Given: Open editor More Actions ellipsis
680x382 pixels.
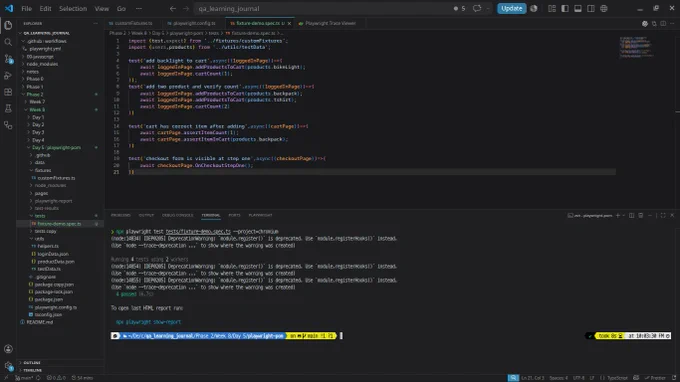Looking at the screenshot, I should click(672, 23).
